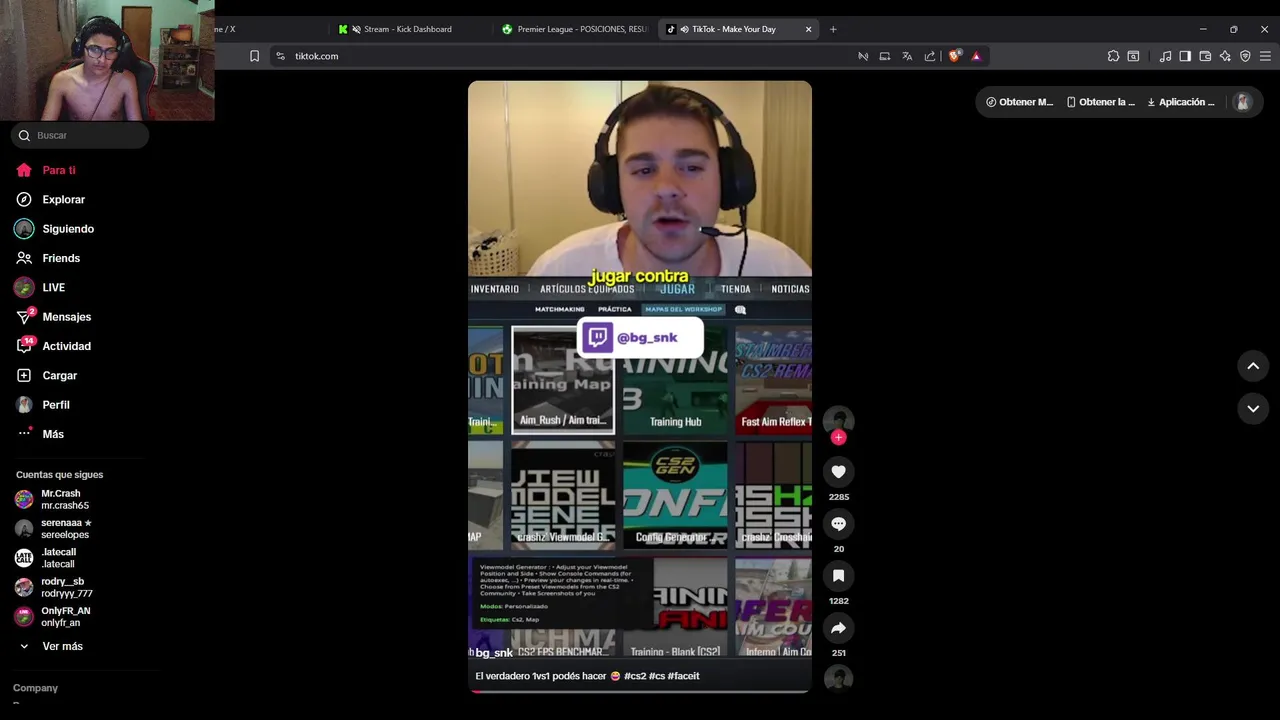Viewport: 1280px width, 720px height.
Task: Open profile avatar menu at top right
Action: [1242, 102]
